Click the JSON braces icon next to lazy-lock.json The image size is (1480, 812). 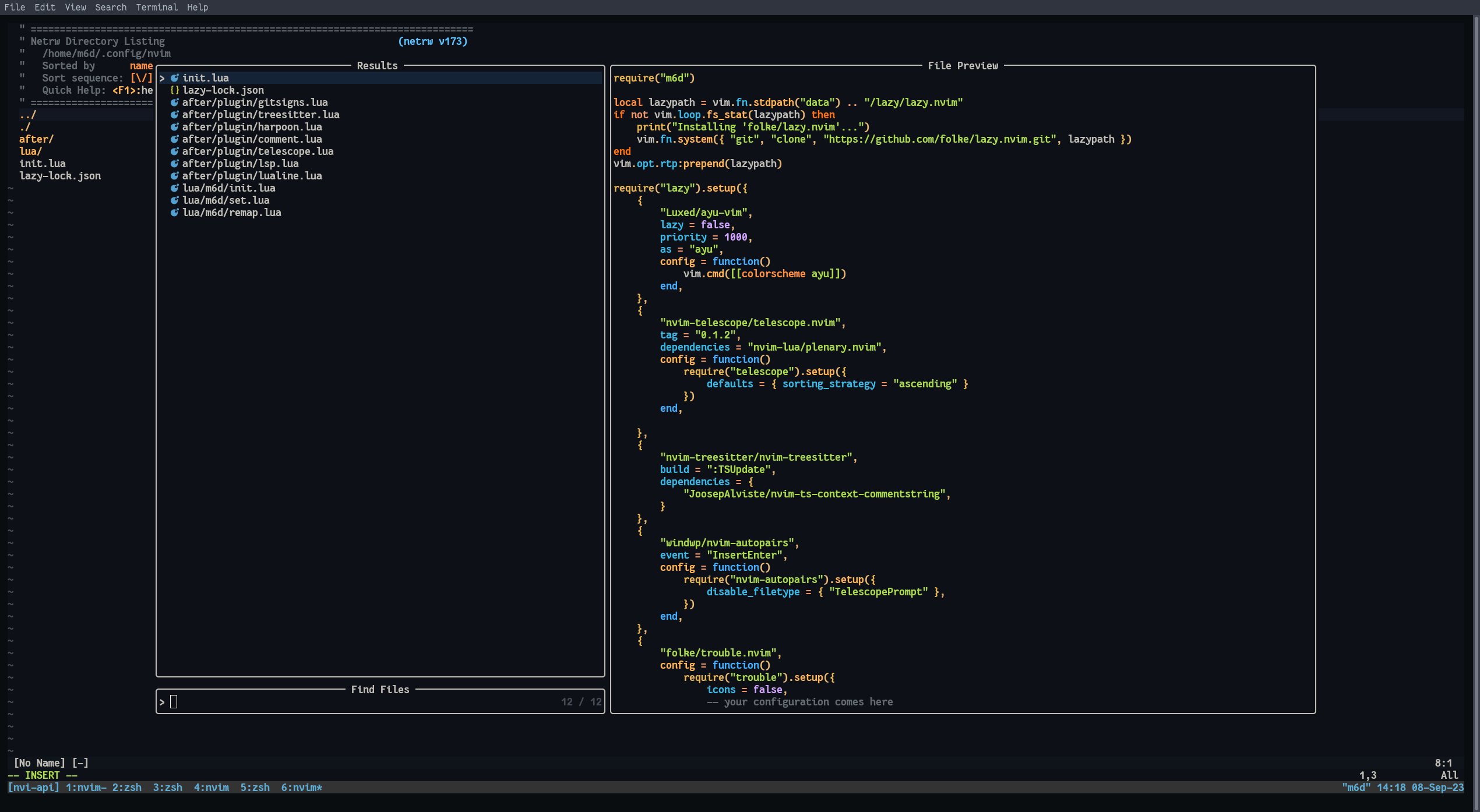click(174, 90)
